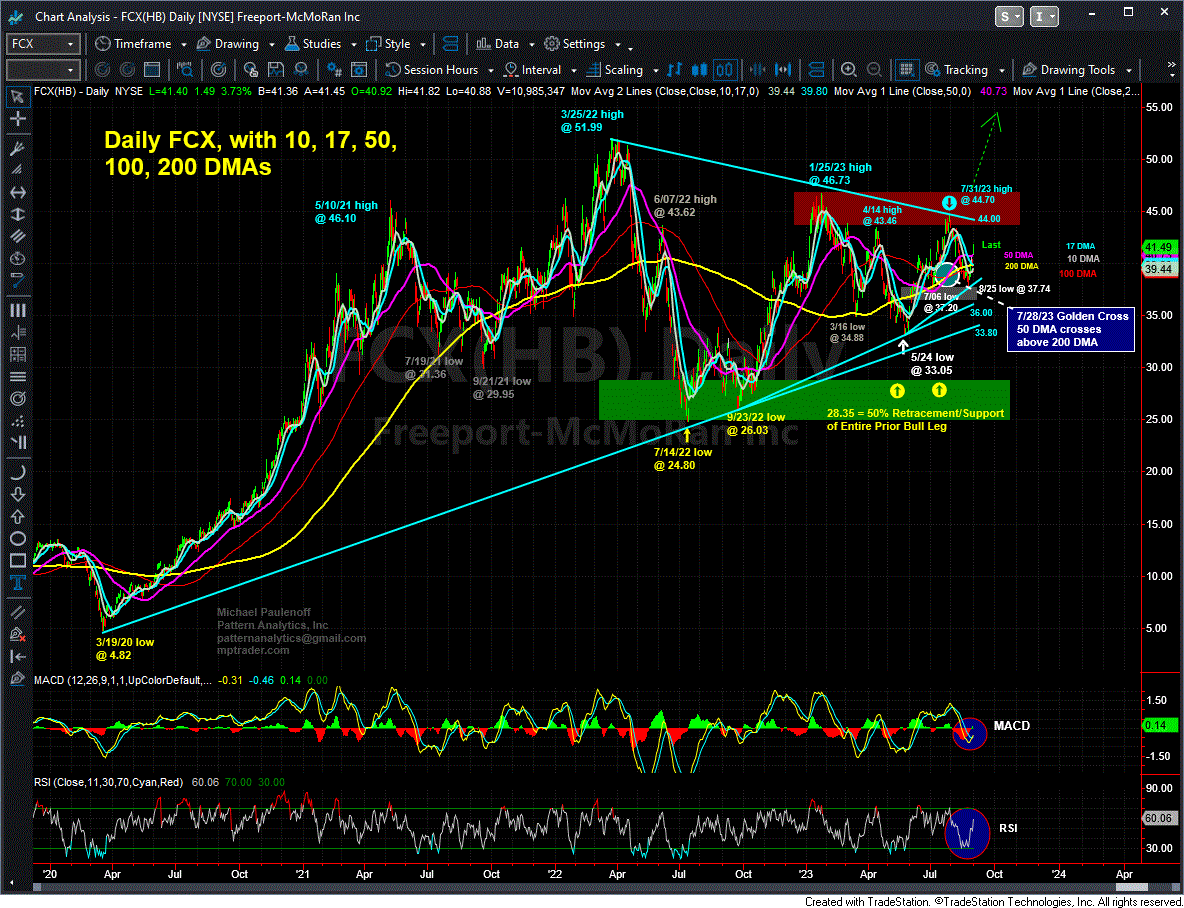1184x908 pixels.
Task: Open the empty combo box below FCX
Action: 42,70
